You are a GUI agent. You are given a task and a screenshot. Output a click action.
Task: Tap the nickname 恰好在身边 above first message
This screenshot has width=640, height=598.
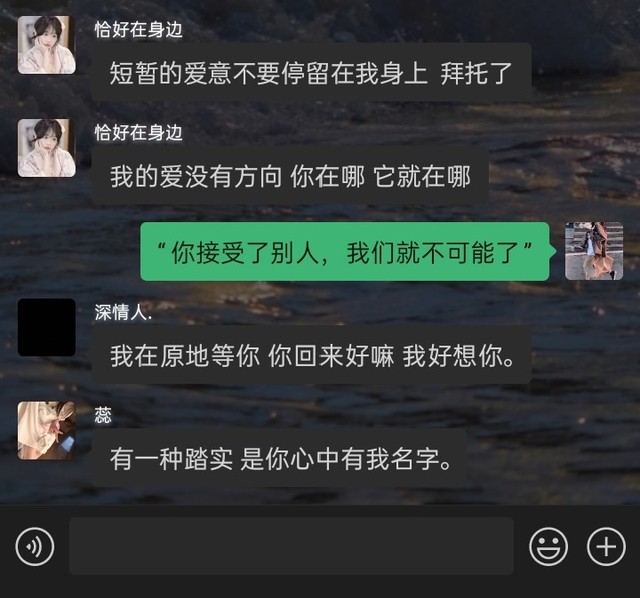[138, 29]
